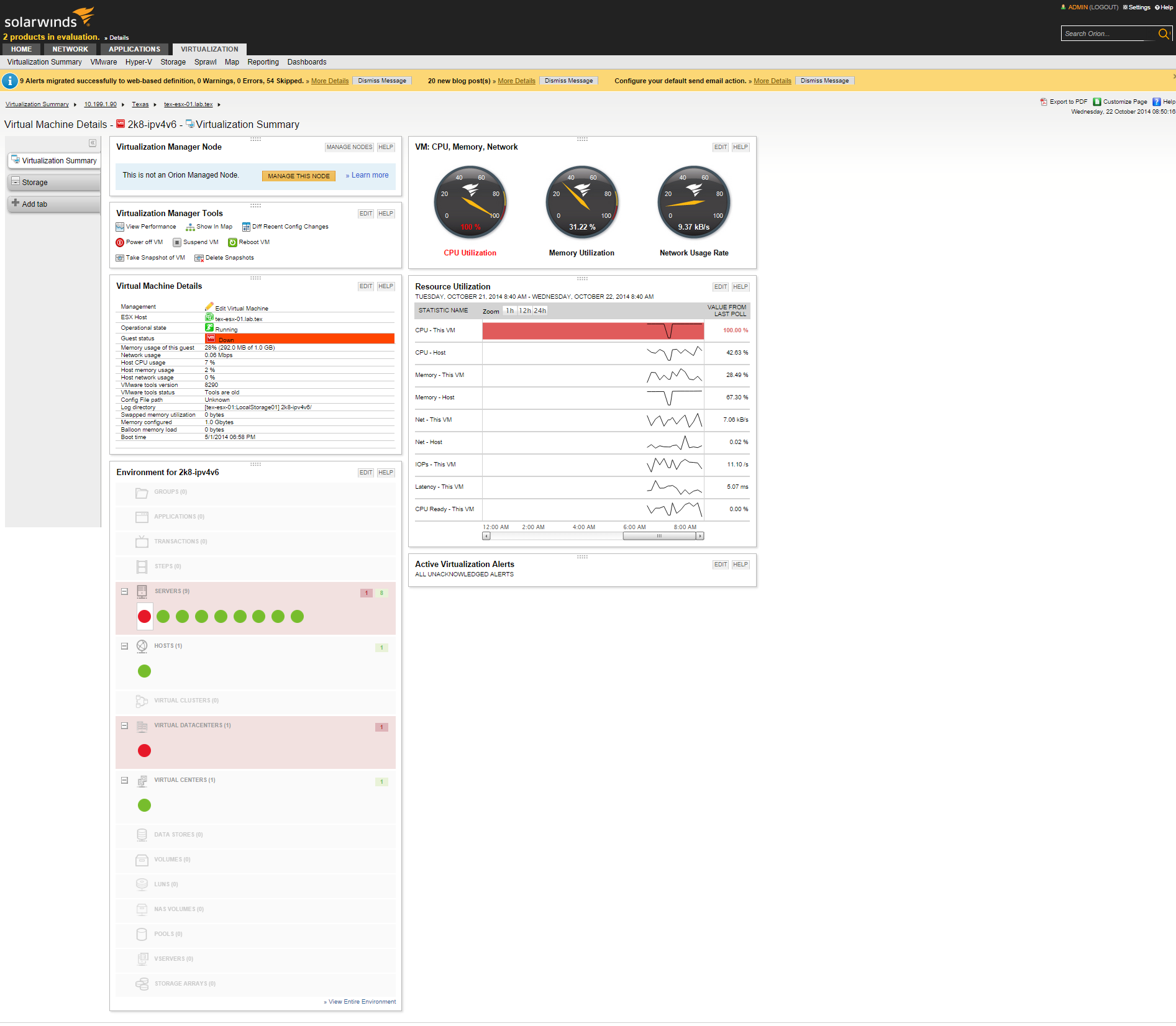Click the blue Help icon near Customize Page

pos(1157,102)
